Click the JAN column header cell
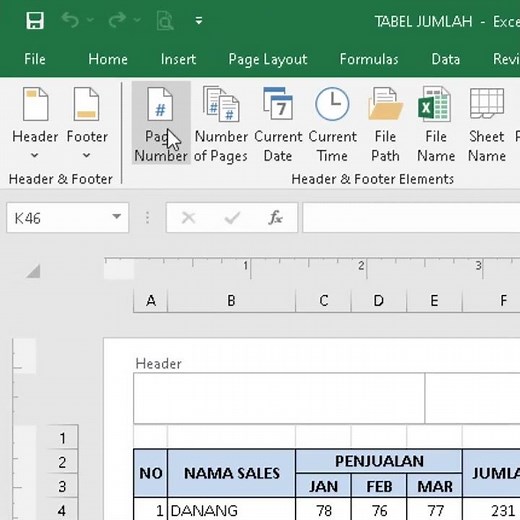This screenshot has width=520, height=520. point(323,486)
